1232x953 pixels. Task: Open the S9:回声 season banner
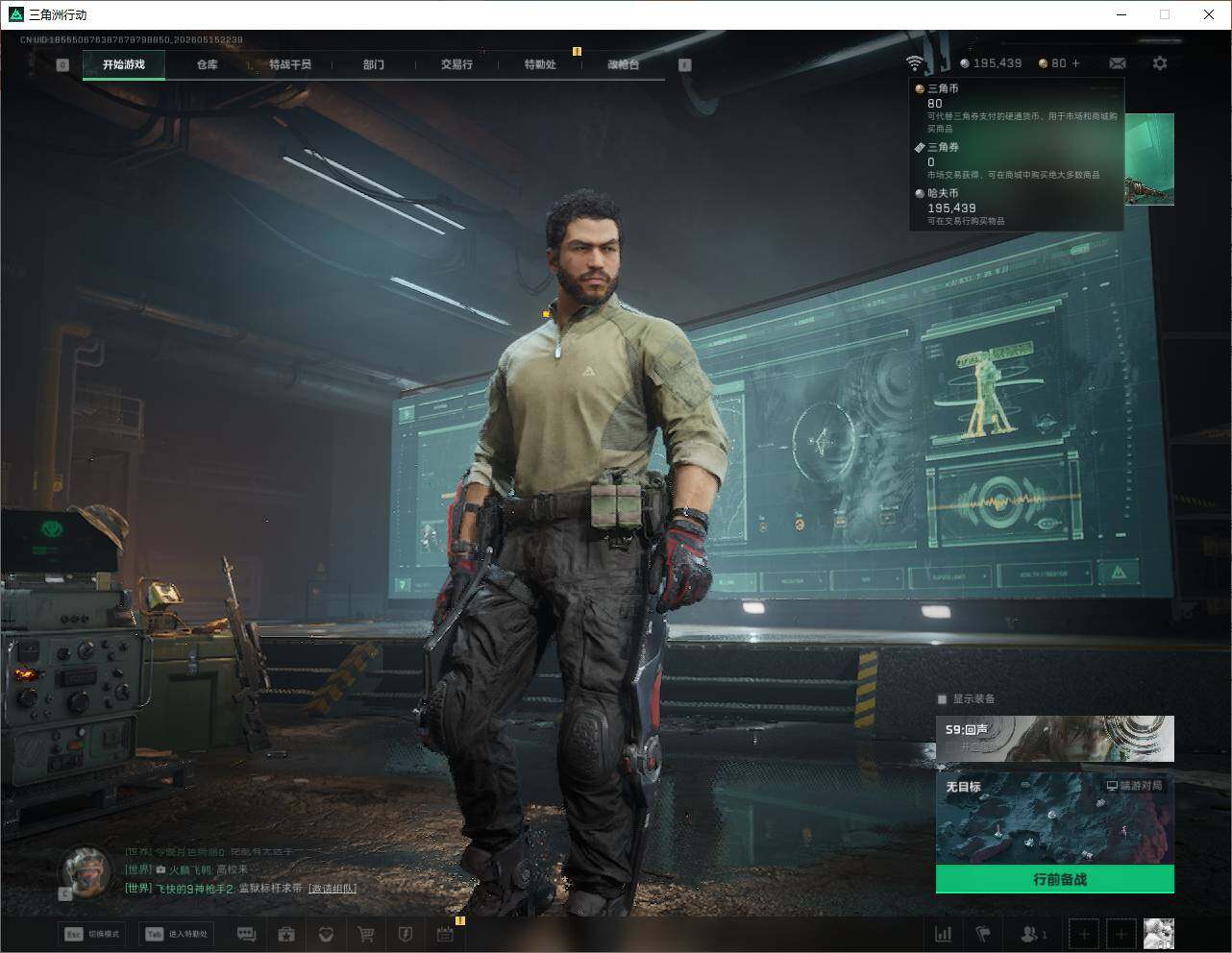[1055, 739]
